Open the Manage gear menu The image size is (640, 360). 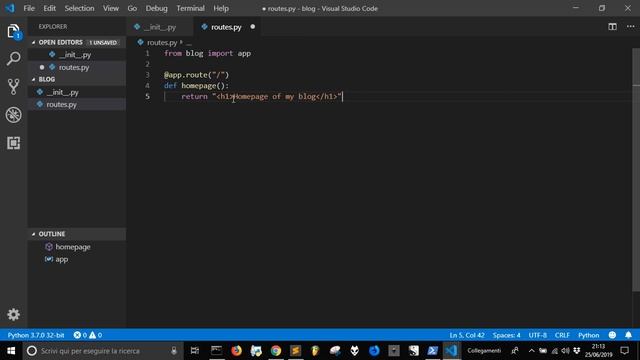[x=13, y=314]
